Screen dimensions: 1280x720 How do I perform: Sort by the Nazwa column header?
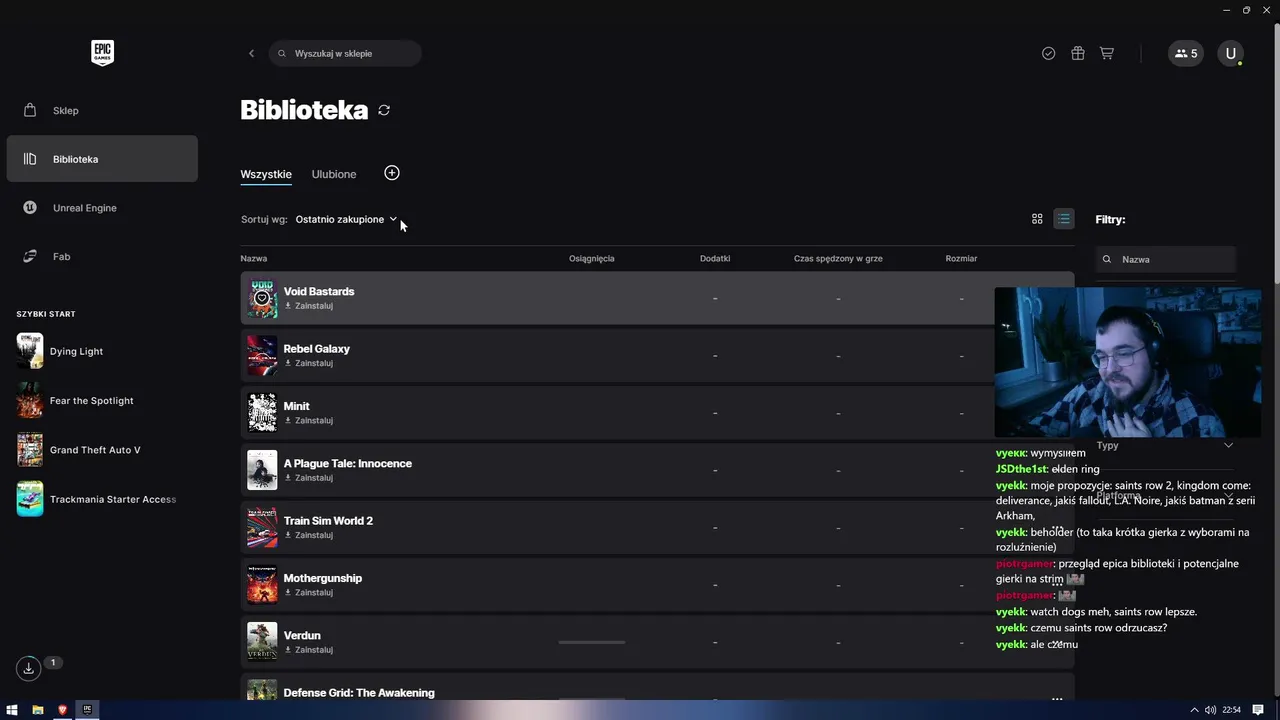point(254,258)
